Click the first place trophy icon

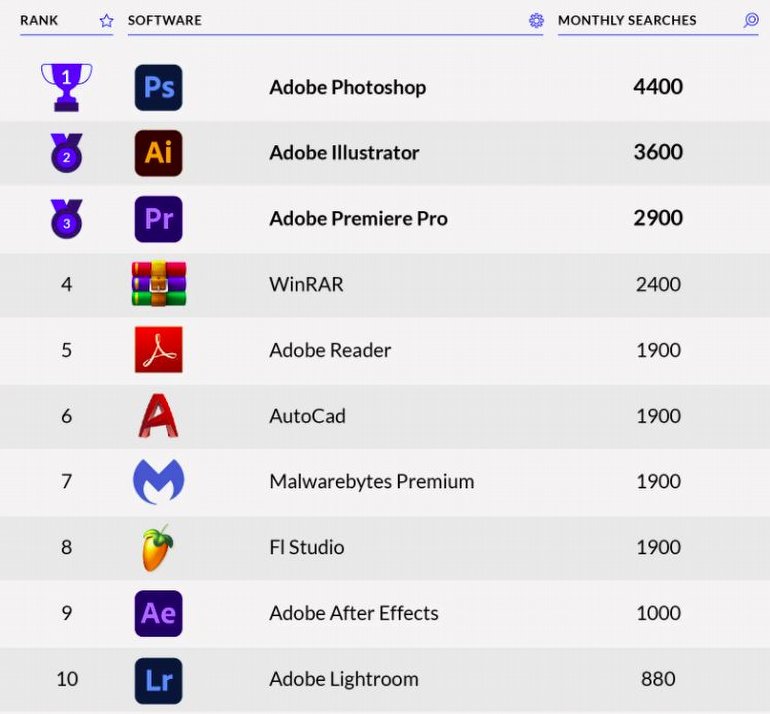[66, 86]
